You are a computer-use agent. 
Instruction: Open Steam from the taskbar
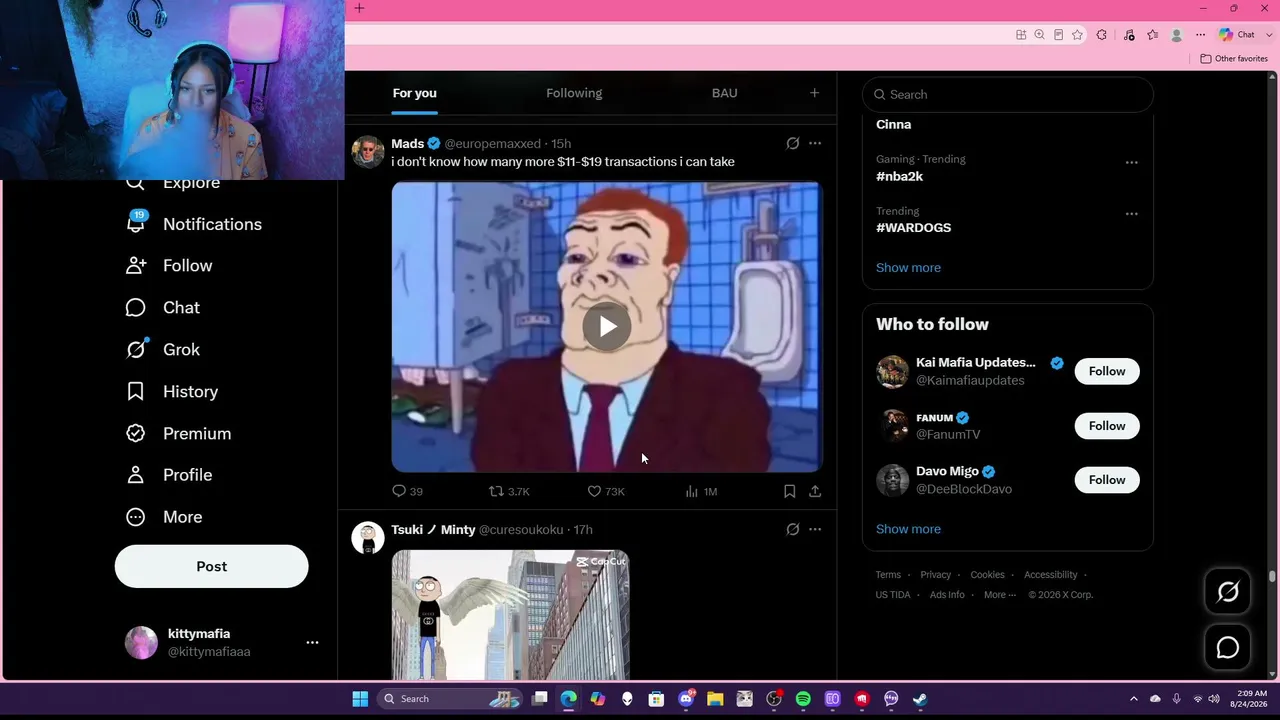pyautogui.click(x=920, y=699)
